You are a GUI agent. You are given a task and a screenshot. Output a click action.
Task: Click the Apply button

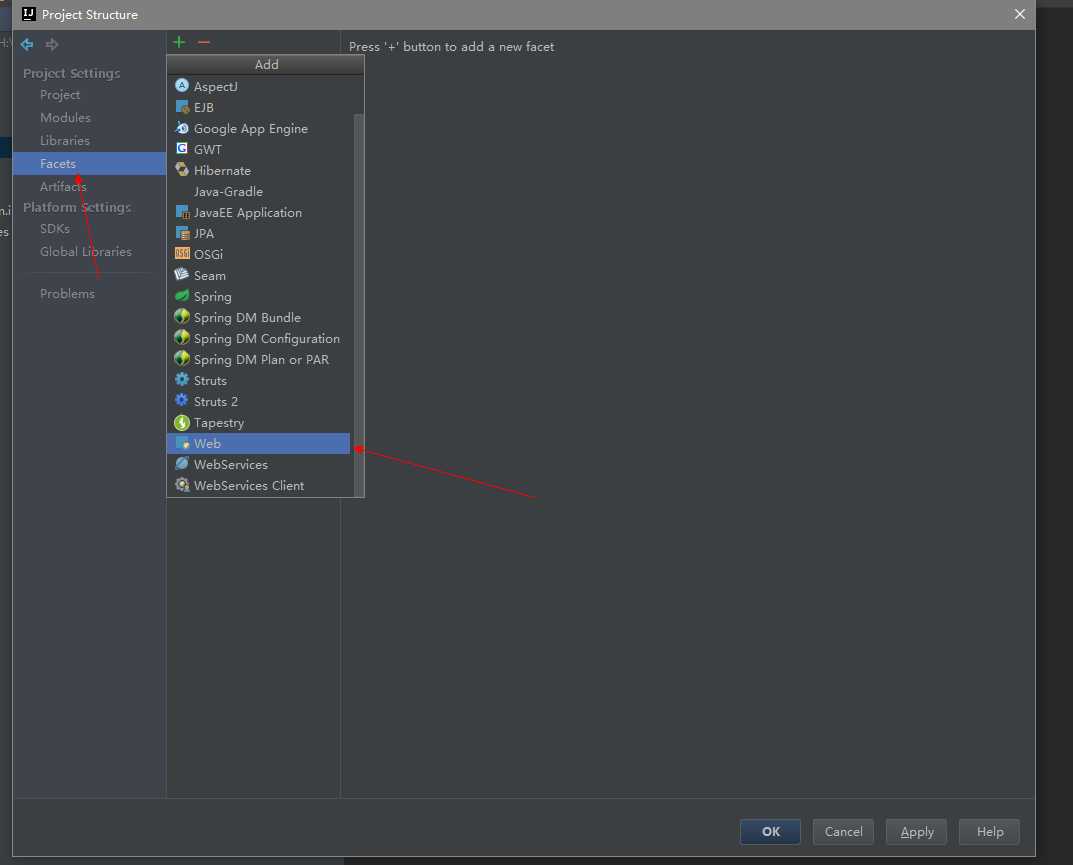(916, 831)
